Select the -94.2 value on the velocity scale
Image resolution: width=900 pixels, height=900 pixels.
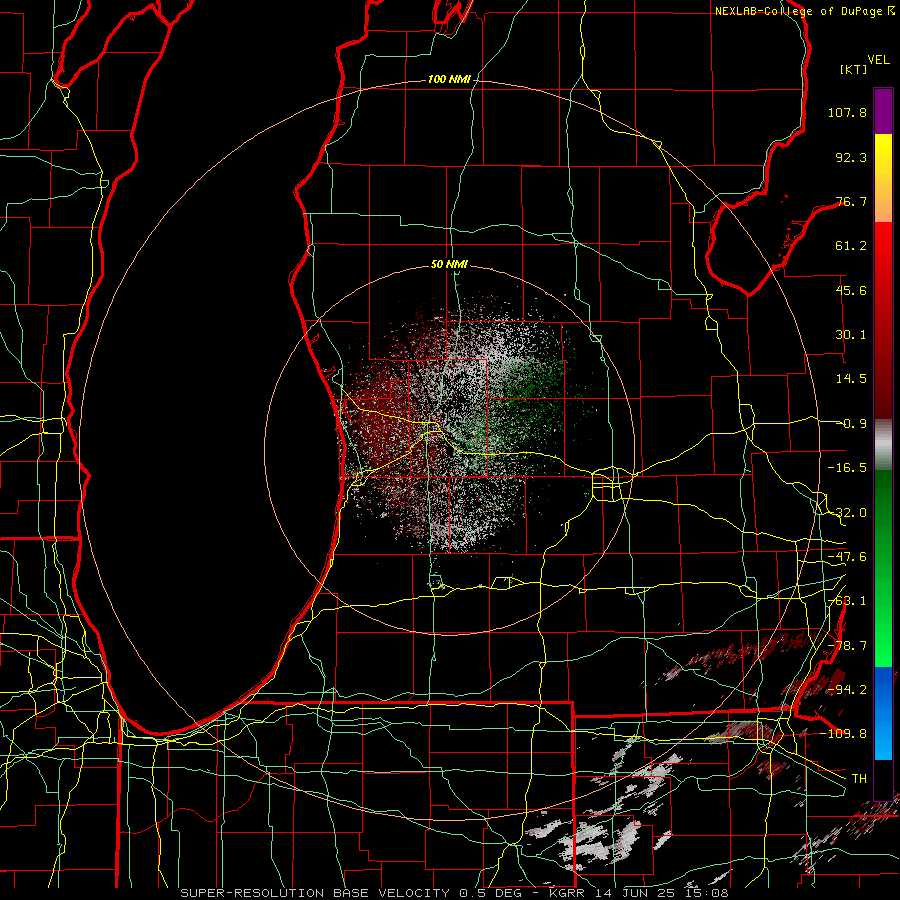click(847, 689)
